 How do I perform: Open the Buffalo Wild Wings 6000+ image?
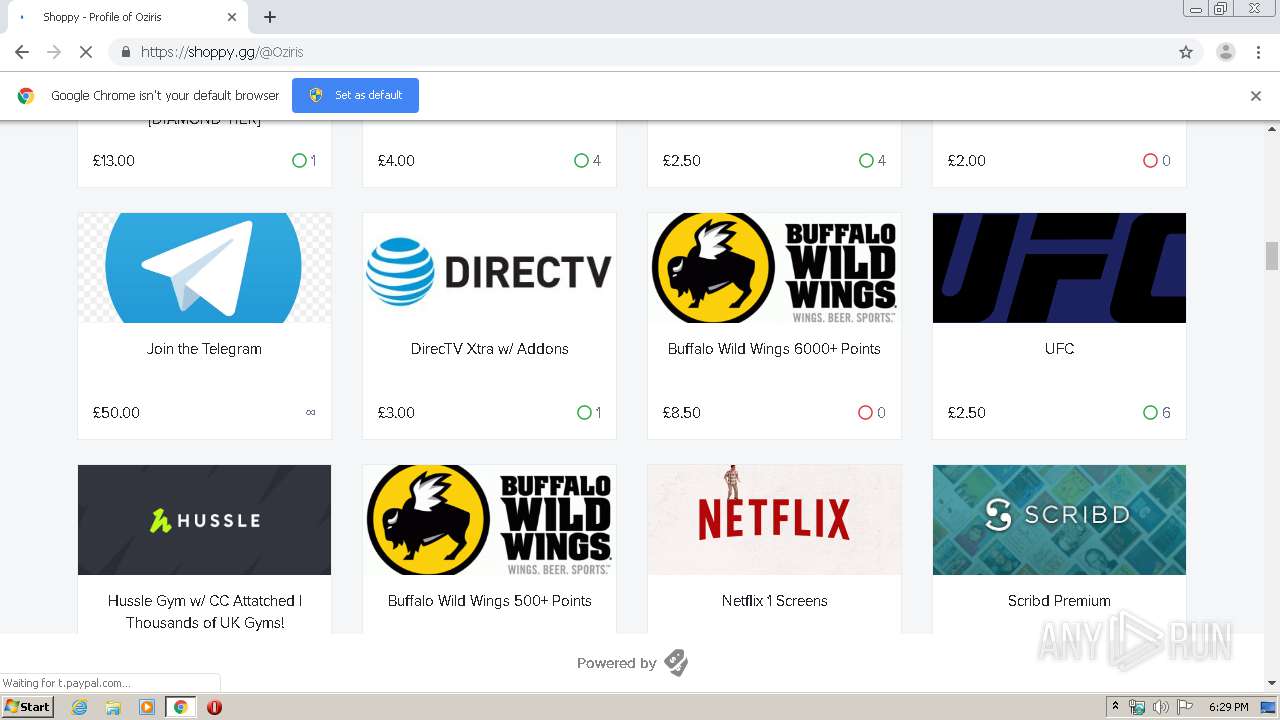point(774,268)
